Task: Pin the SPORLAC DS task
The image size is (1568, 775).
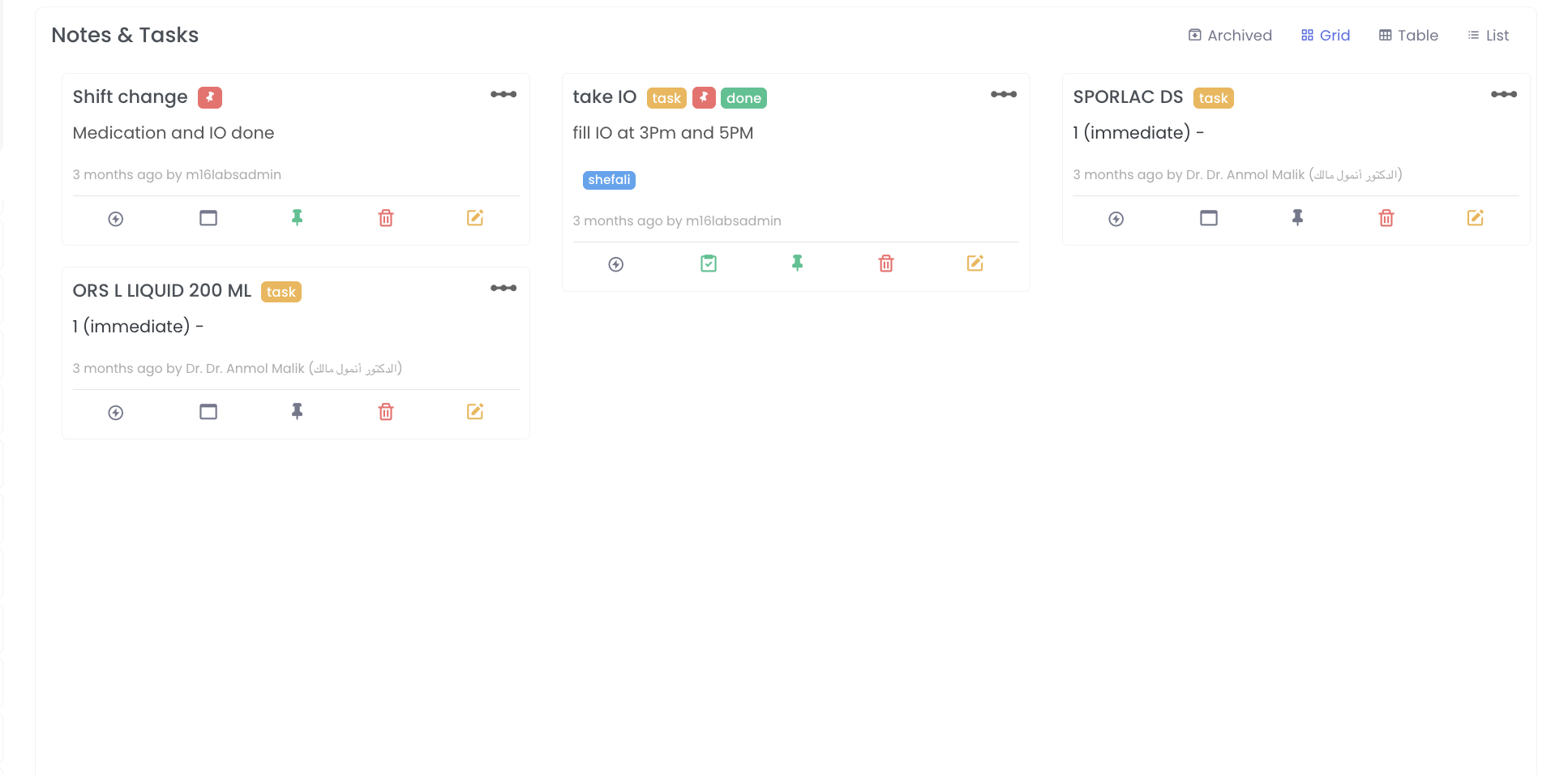Action: point(1298,217)
